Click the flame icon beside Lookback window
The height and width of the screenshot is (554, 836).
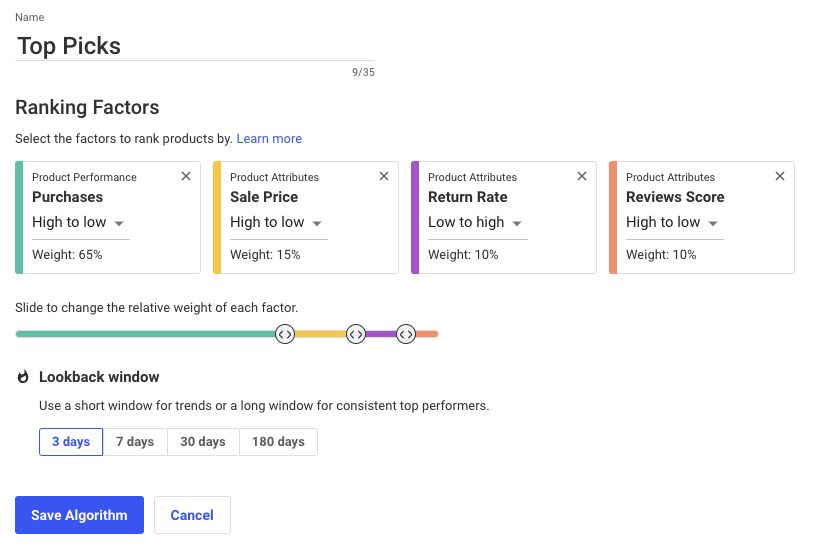coord(23,377)
